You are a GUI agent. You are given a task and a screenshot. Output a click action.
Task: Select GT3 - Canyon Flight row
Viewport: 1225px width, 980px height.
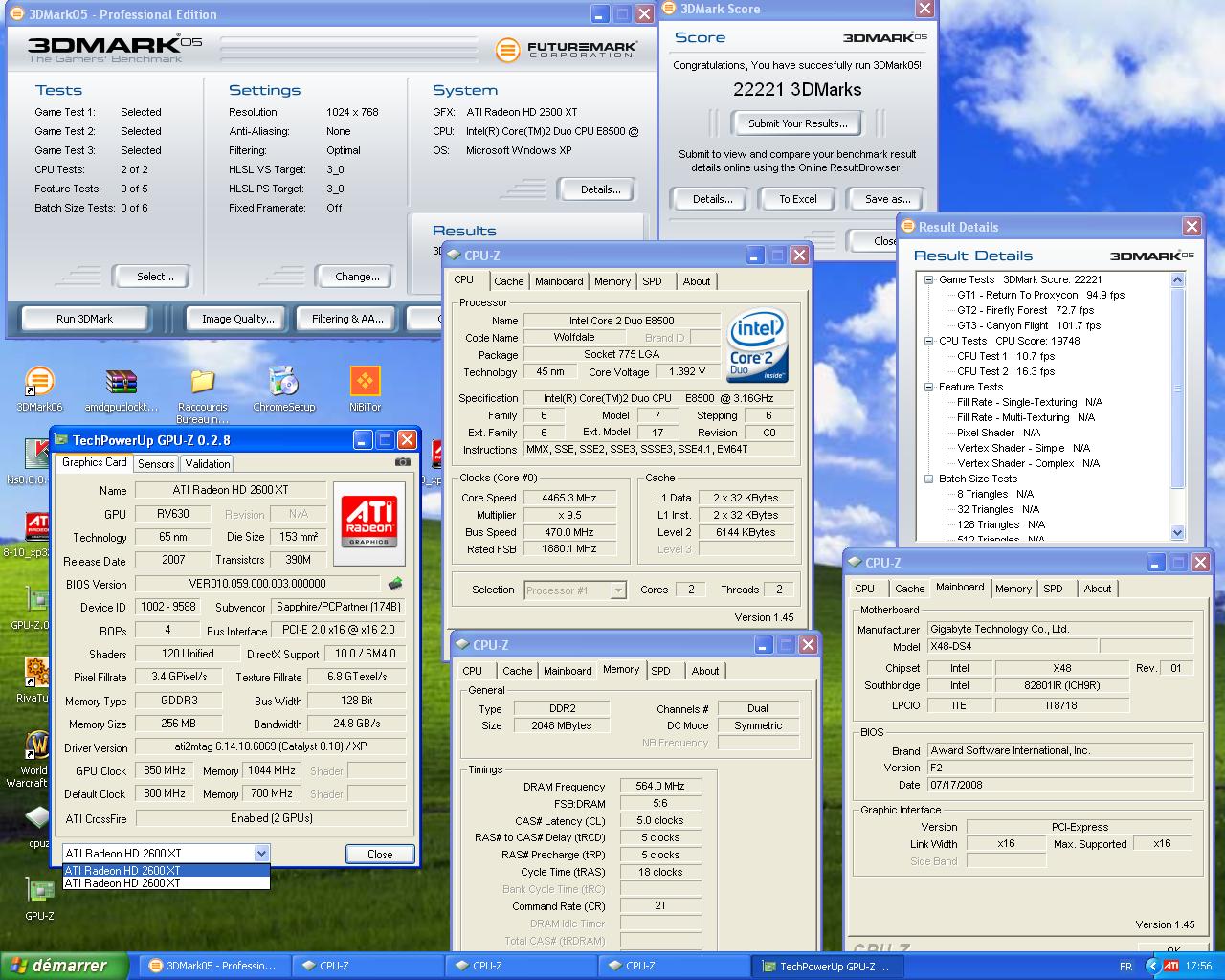1029,325
